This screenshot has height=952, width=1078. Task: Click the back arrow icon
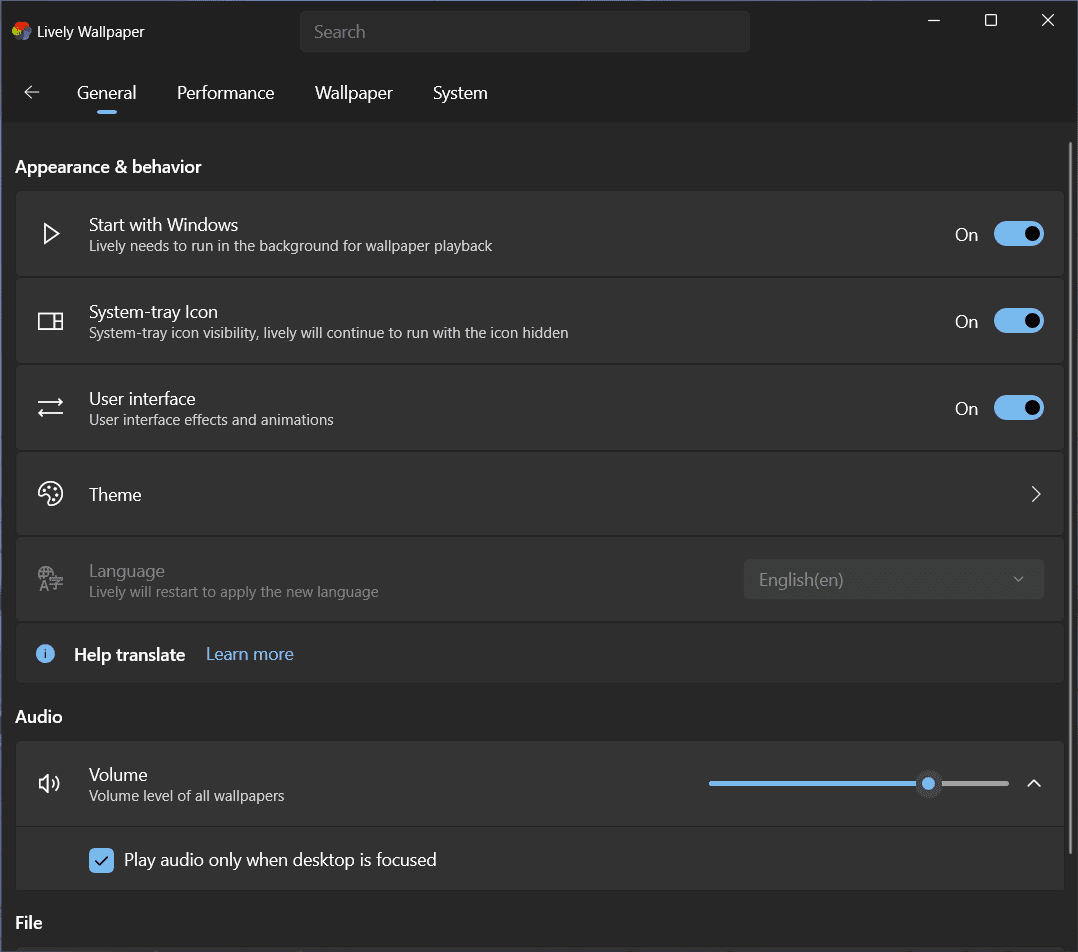(x=32, y=92)
